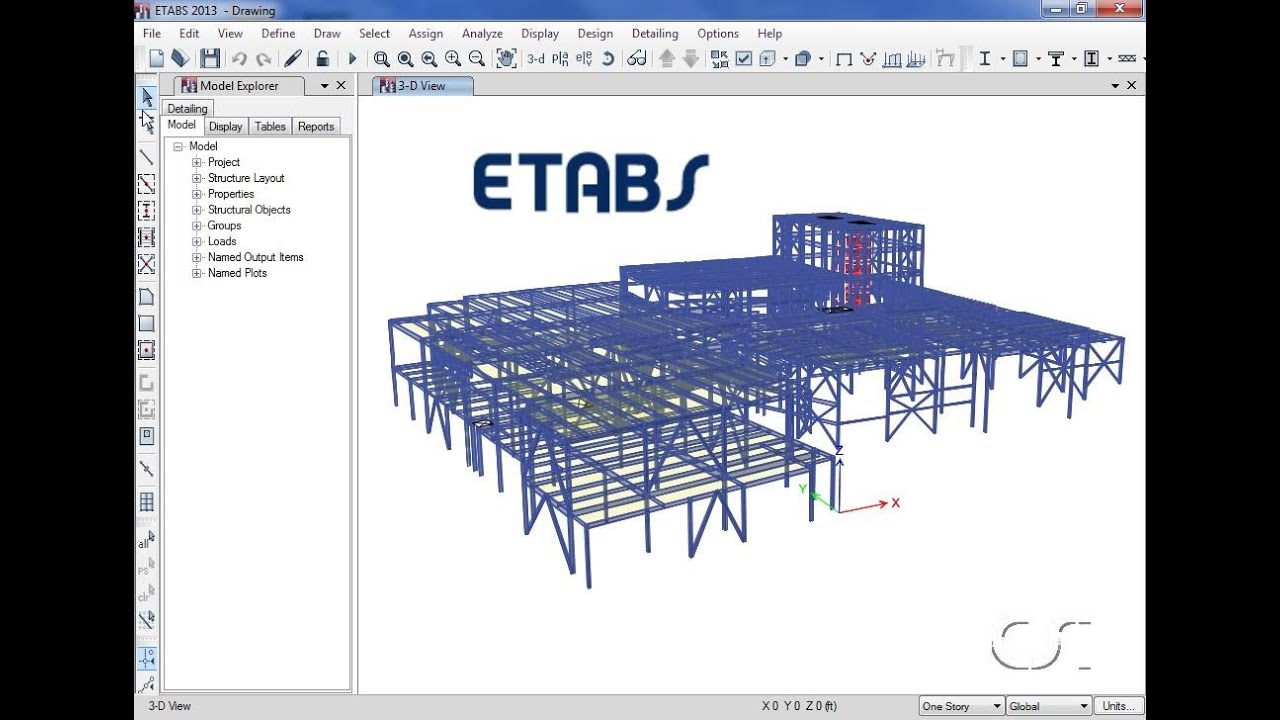Click the Units... button

(x=1119, y=706)
